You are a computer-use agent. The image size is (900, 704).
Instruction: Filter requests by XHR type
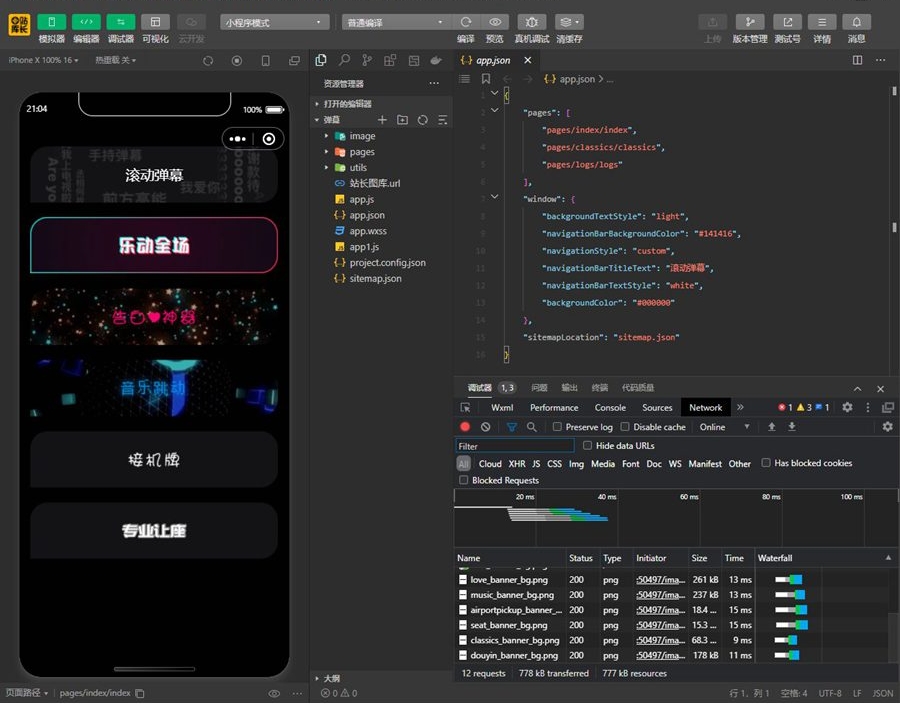pos(516,464)
